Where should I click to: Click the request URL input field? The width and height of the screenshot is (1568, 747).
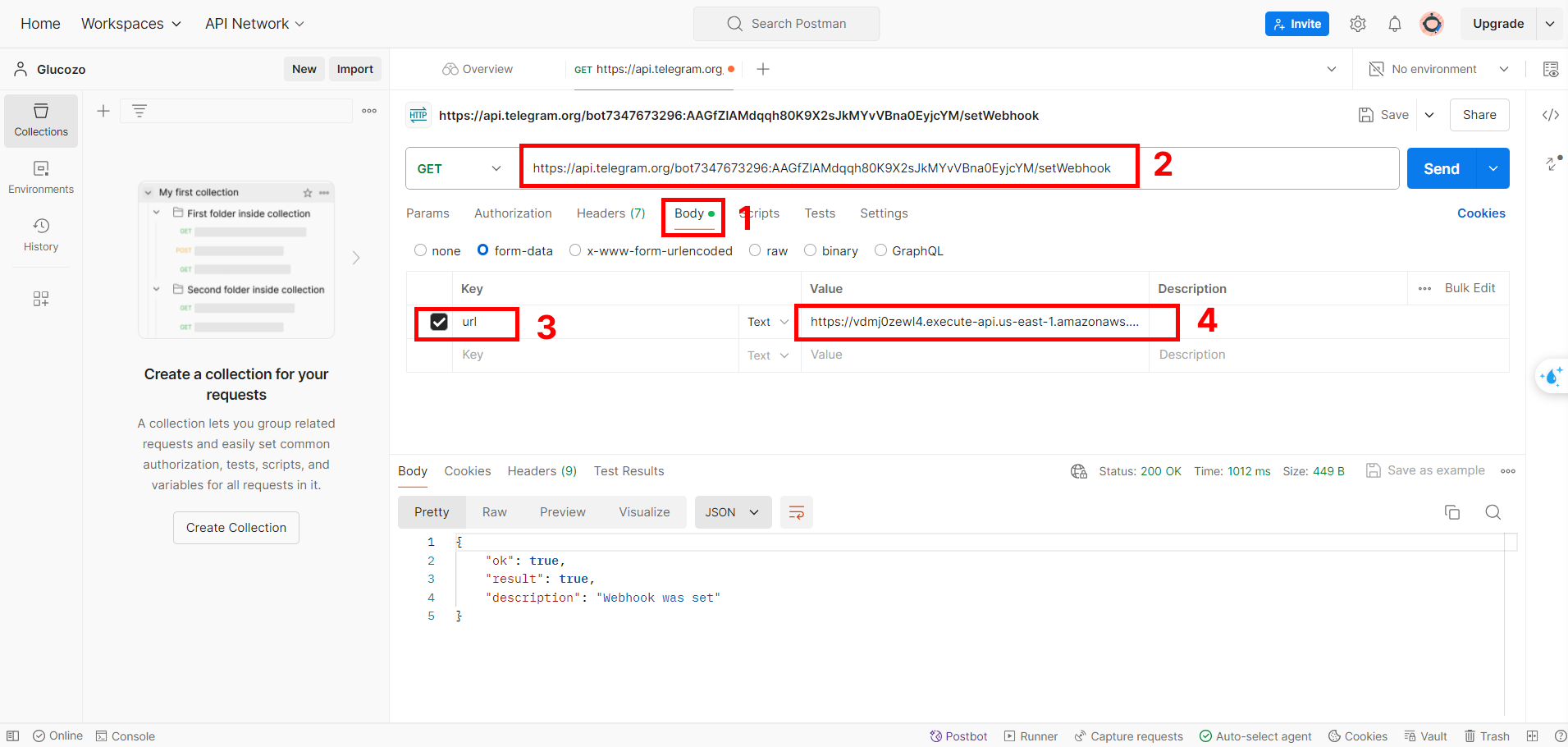tap(959, 168)
